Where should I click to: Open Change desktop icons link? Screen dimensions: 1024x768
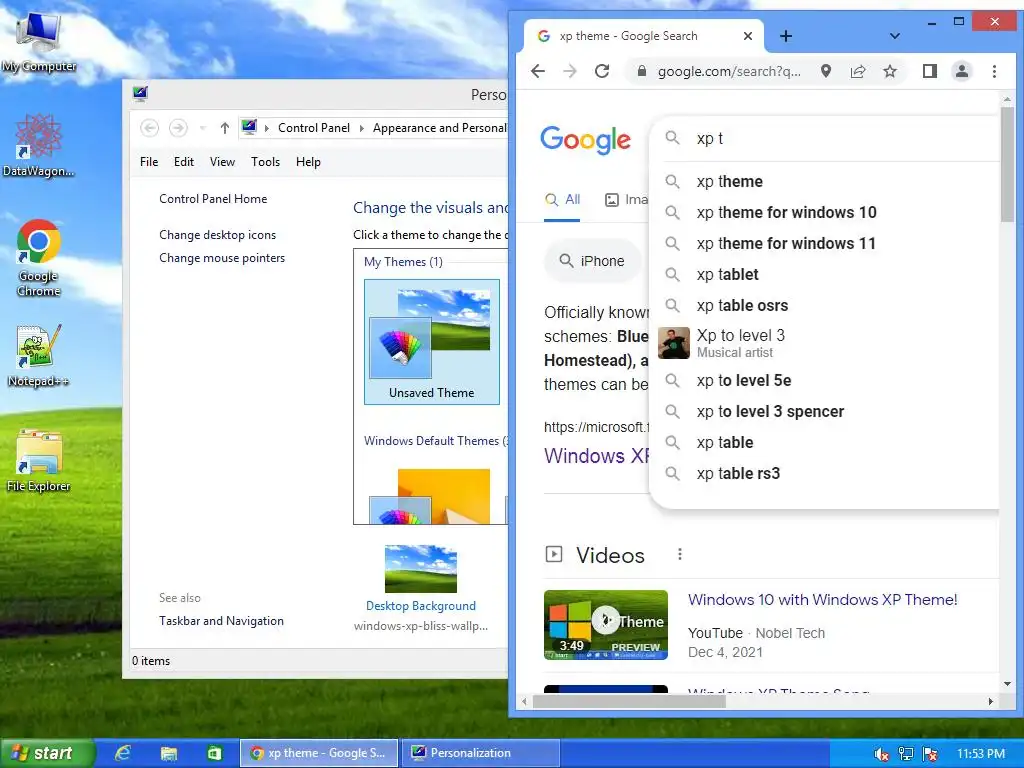point(217,235)
